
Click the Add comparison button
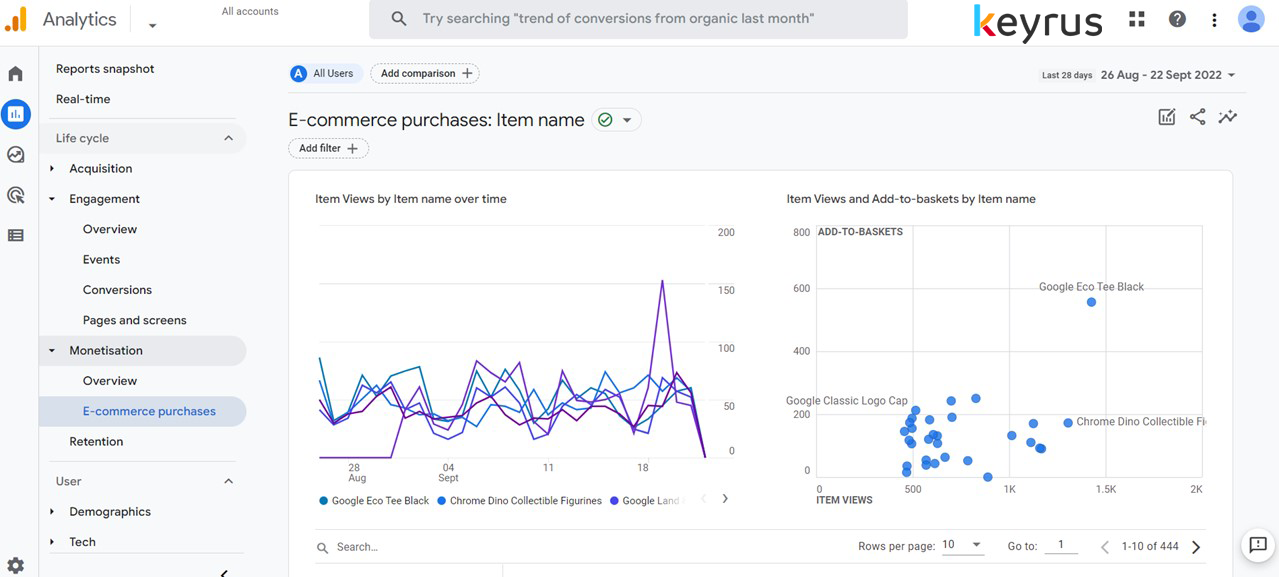click(x=425, y=74)
